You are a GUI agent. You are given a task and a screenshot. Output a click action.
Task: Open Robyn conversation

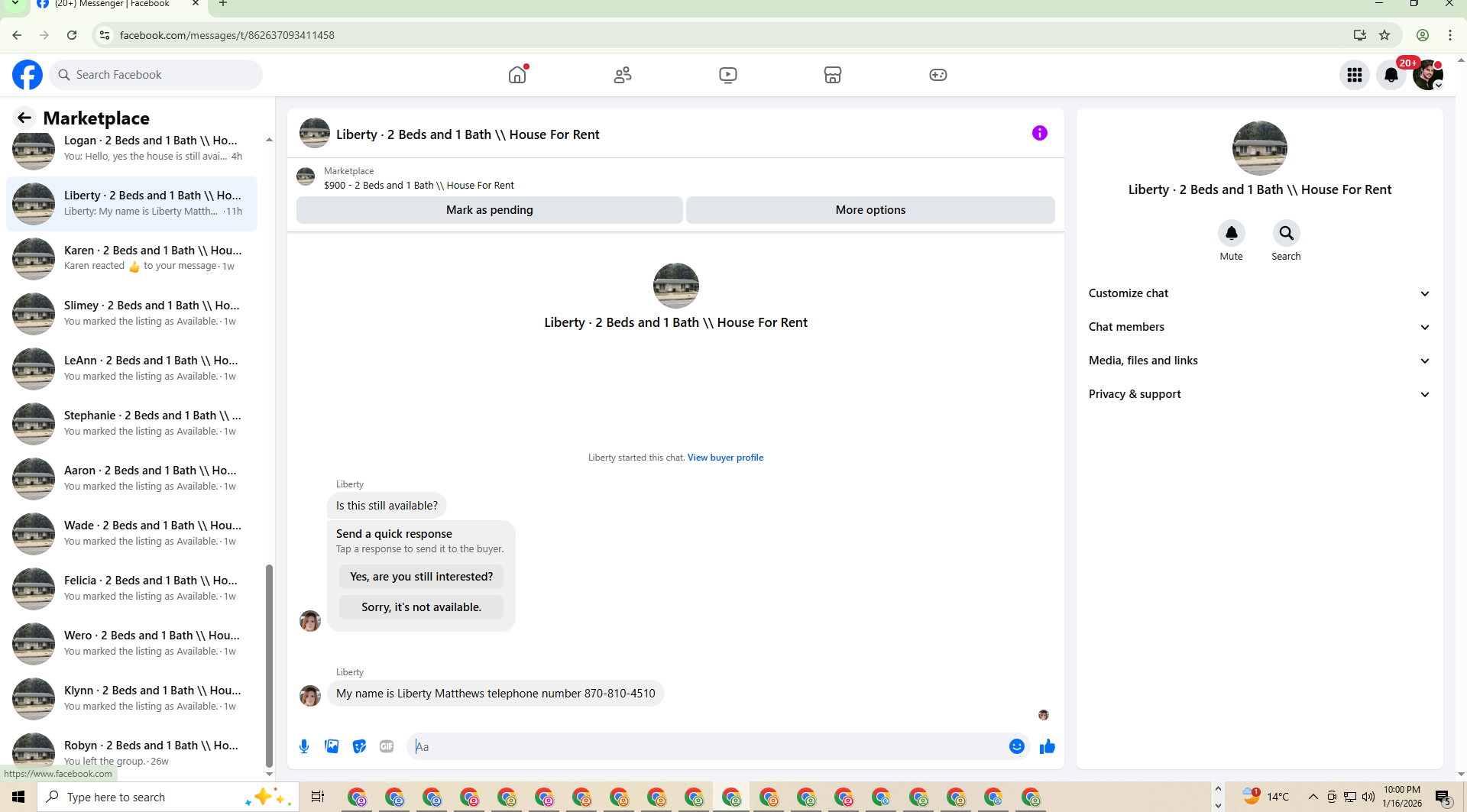131,752
